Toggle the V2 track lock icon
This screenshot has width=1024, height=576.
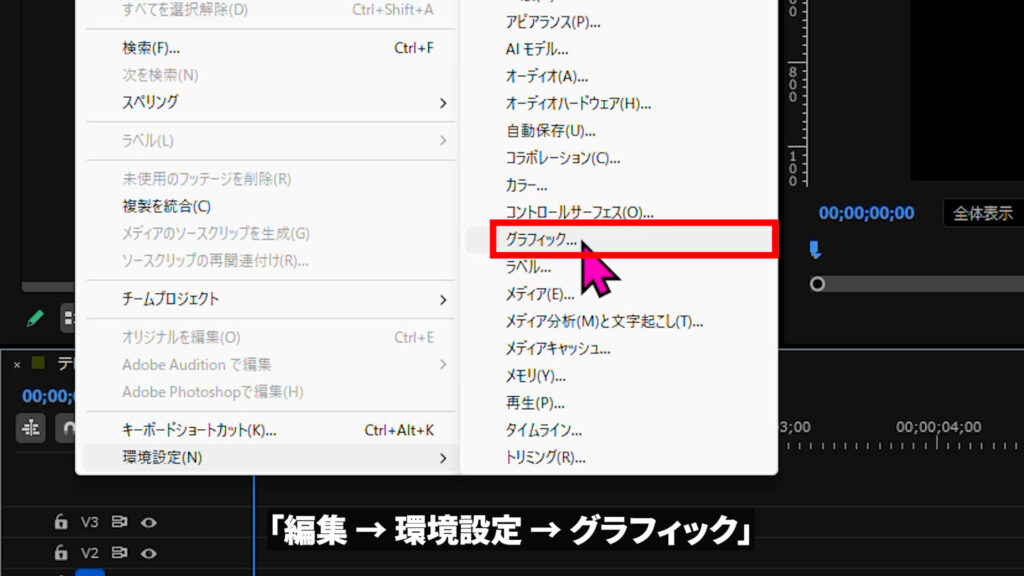(x=61, y=553)
